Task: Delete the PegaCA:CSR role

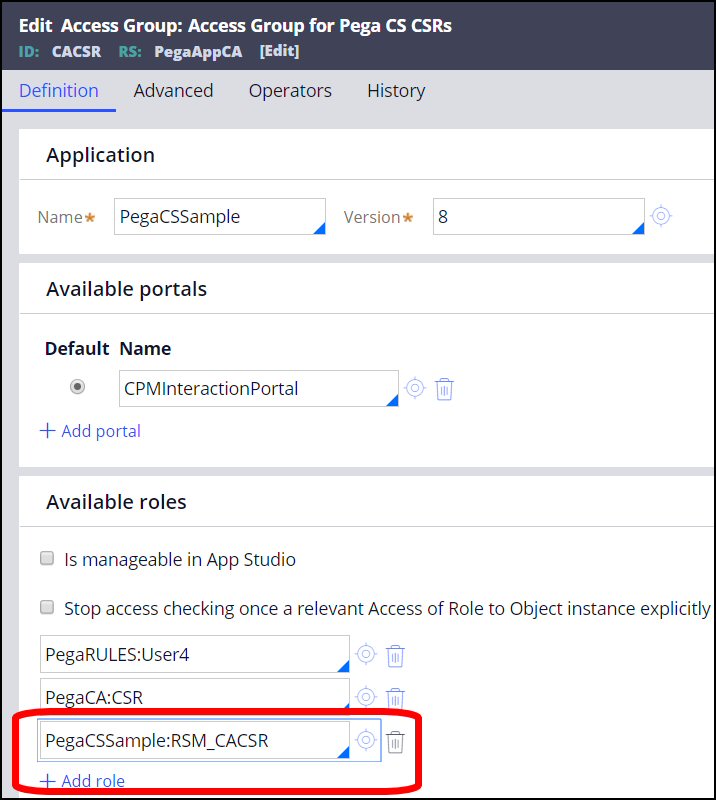Action: pyautogui.click(x=396, y=697)
